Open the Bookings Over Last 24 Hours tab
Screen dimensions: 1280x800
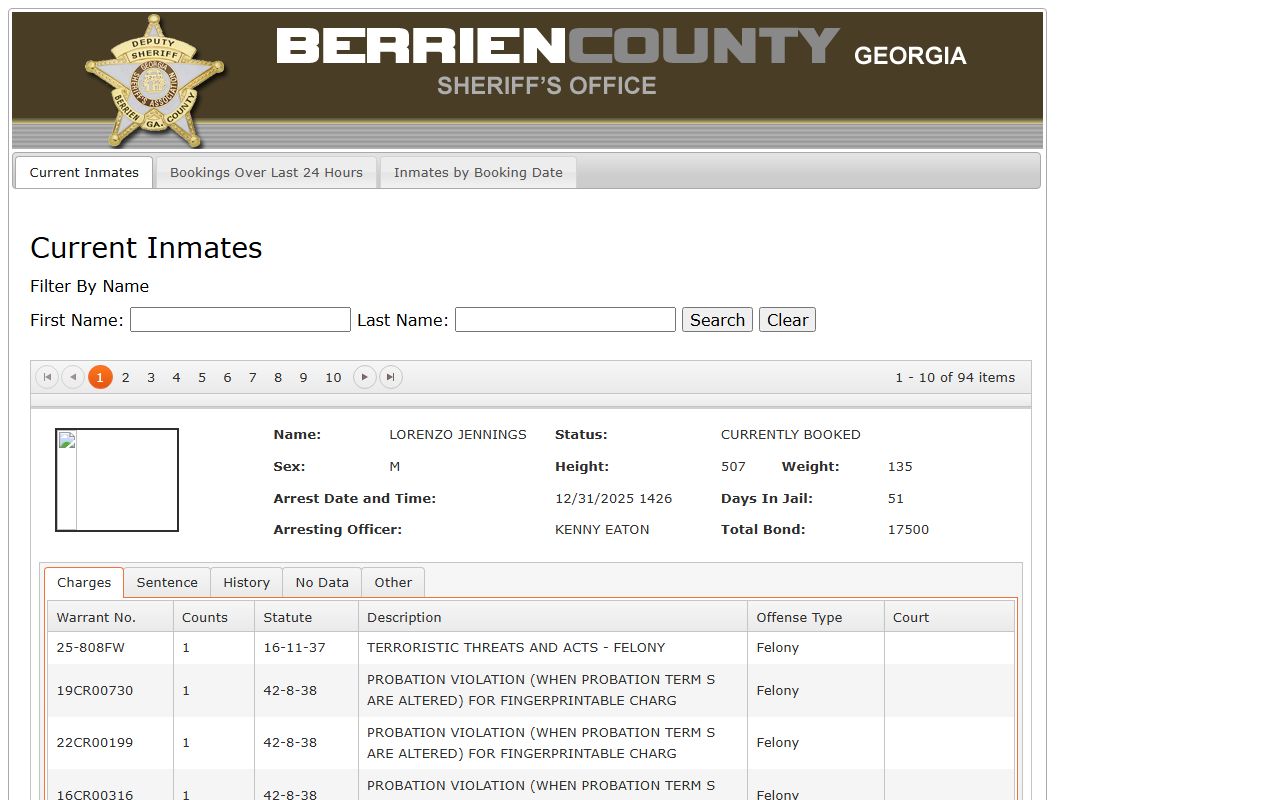pos(266,172)
